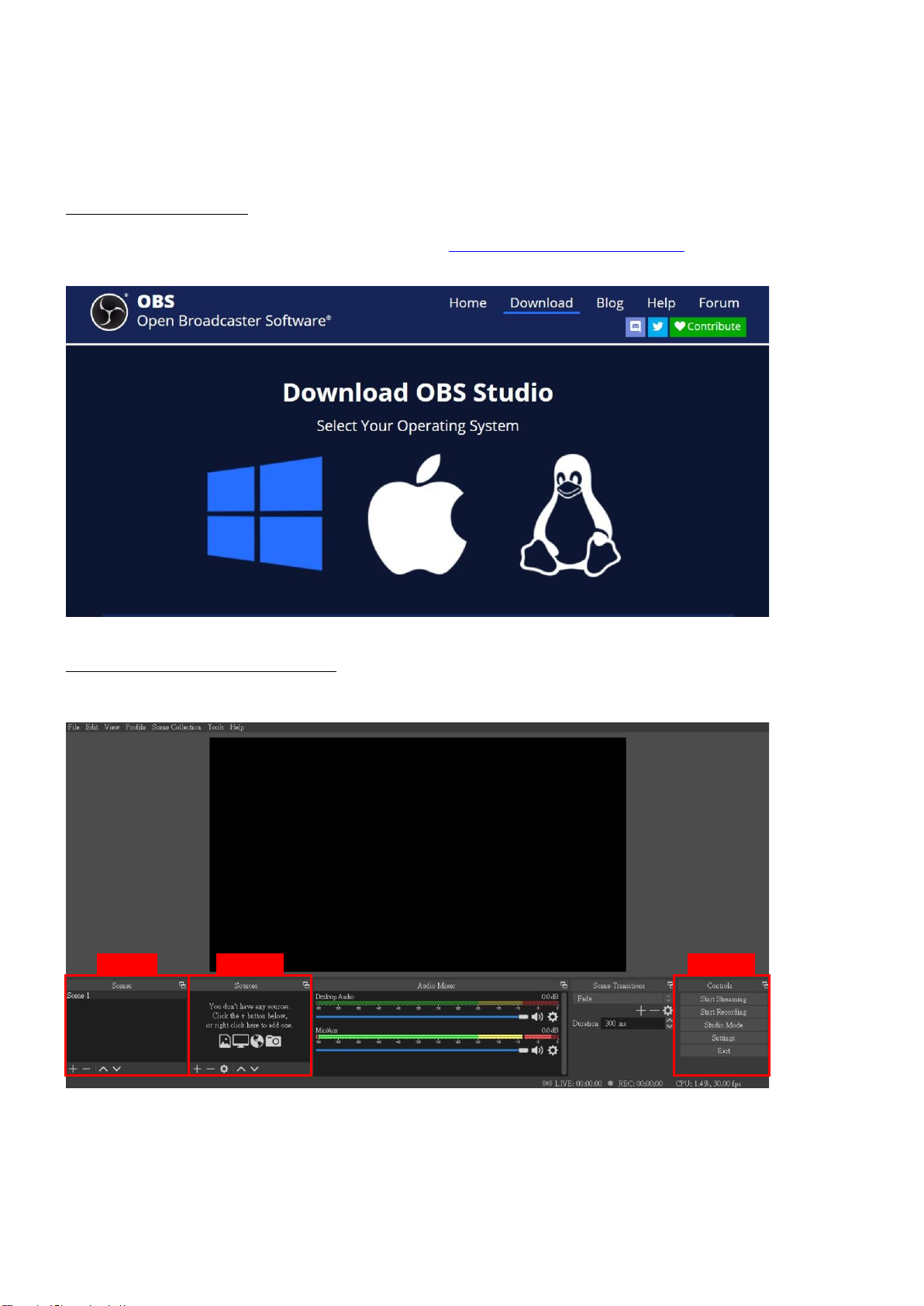Remove a source using the minus icon
This screenshot has height=1306, width=924.
[x=210, y=1069]
